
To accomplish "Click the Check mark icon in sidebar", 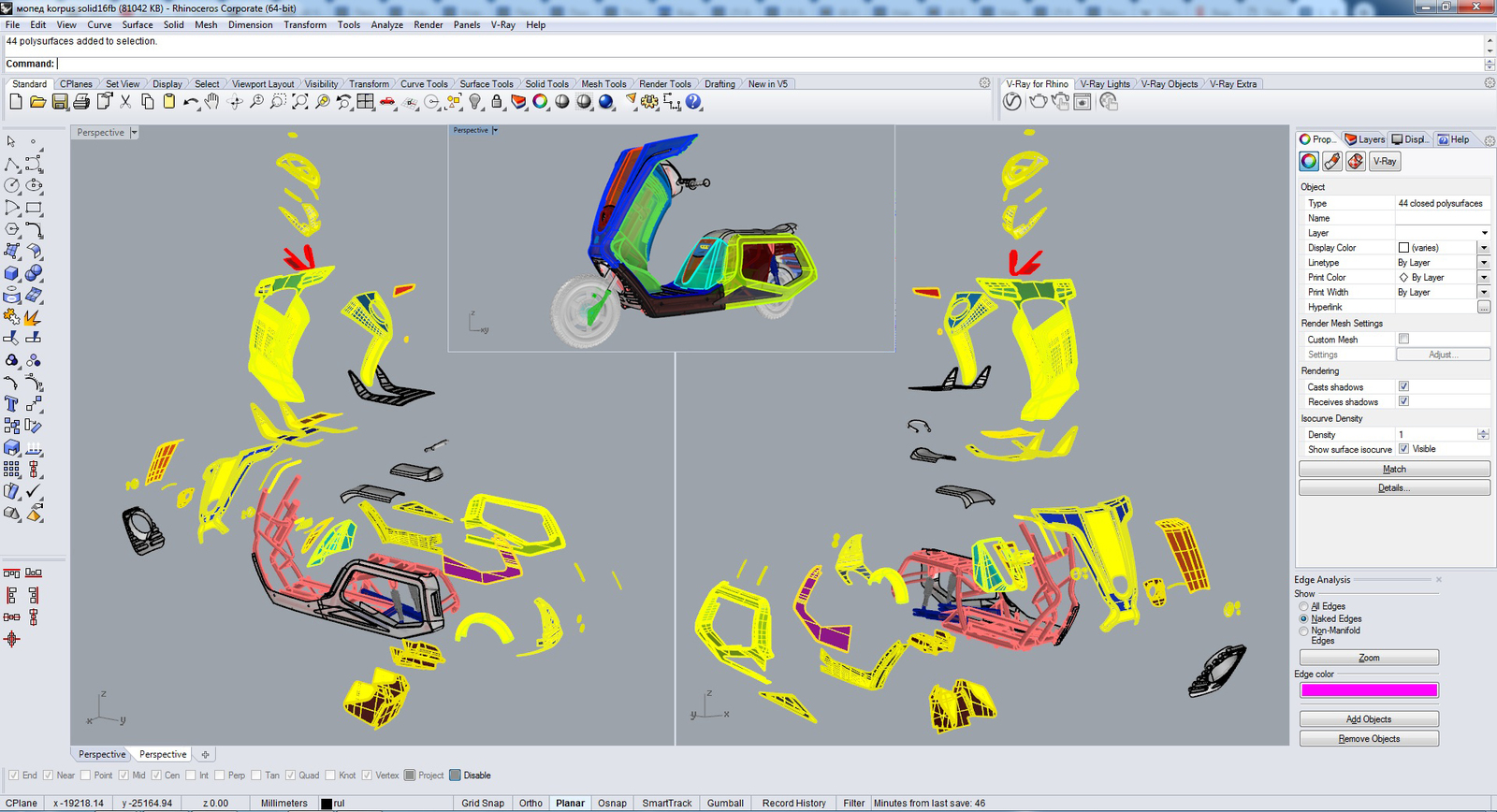I will [34, 491].
